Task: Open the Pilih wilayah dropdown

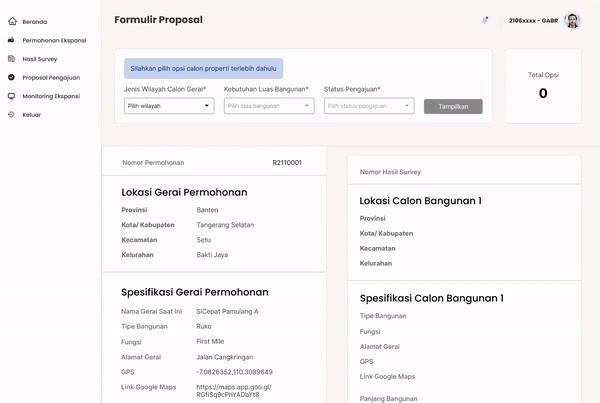Action: [x=169, y=106]
